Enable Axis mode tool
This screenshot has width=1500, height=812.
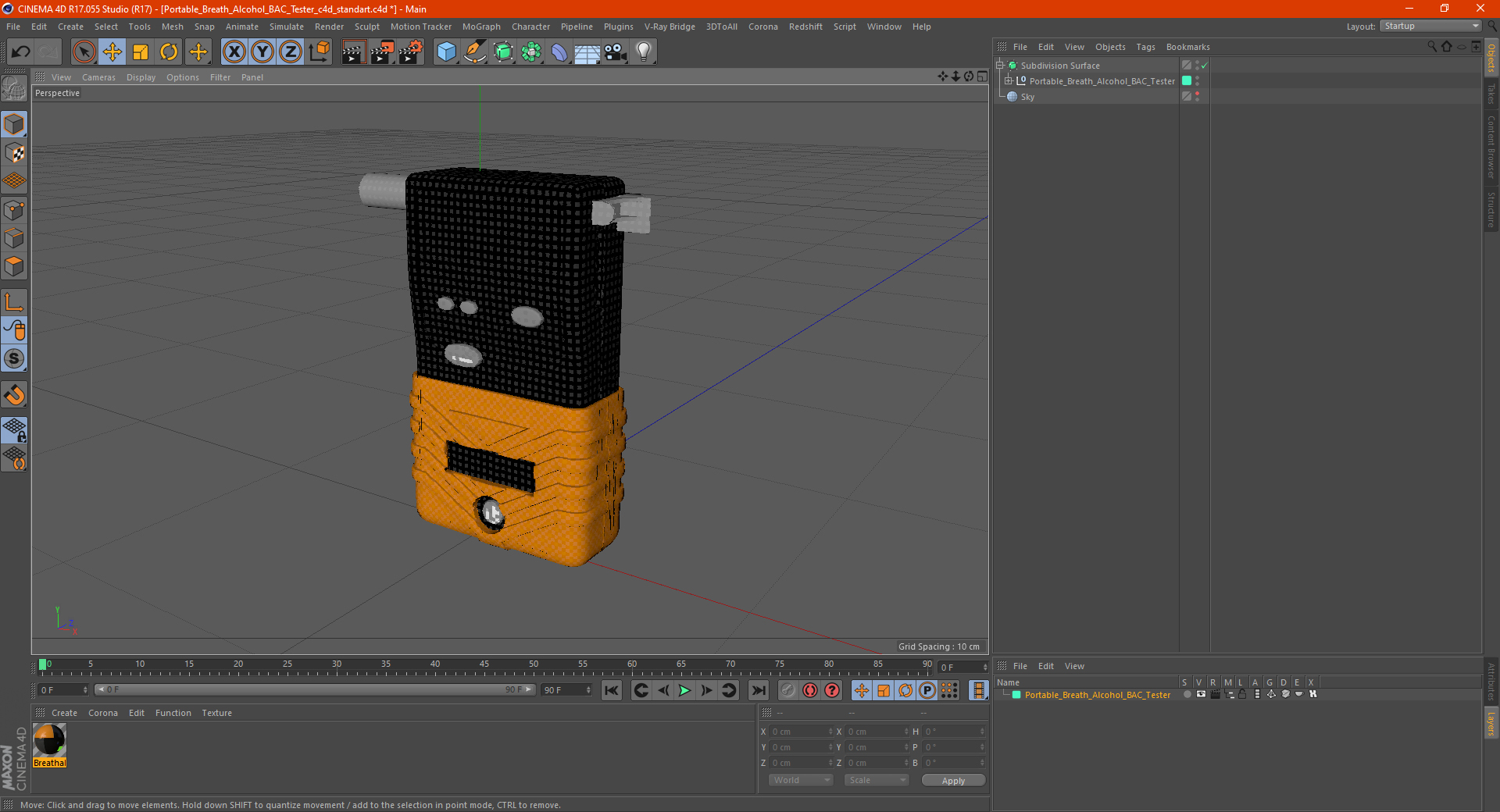[x=14, y=302]
